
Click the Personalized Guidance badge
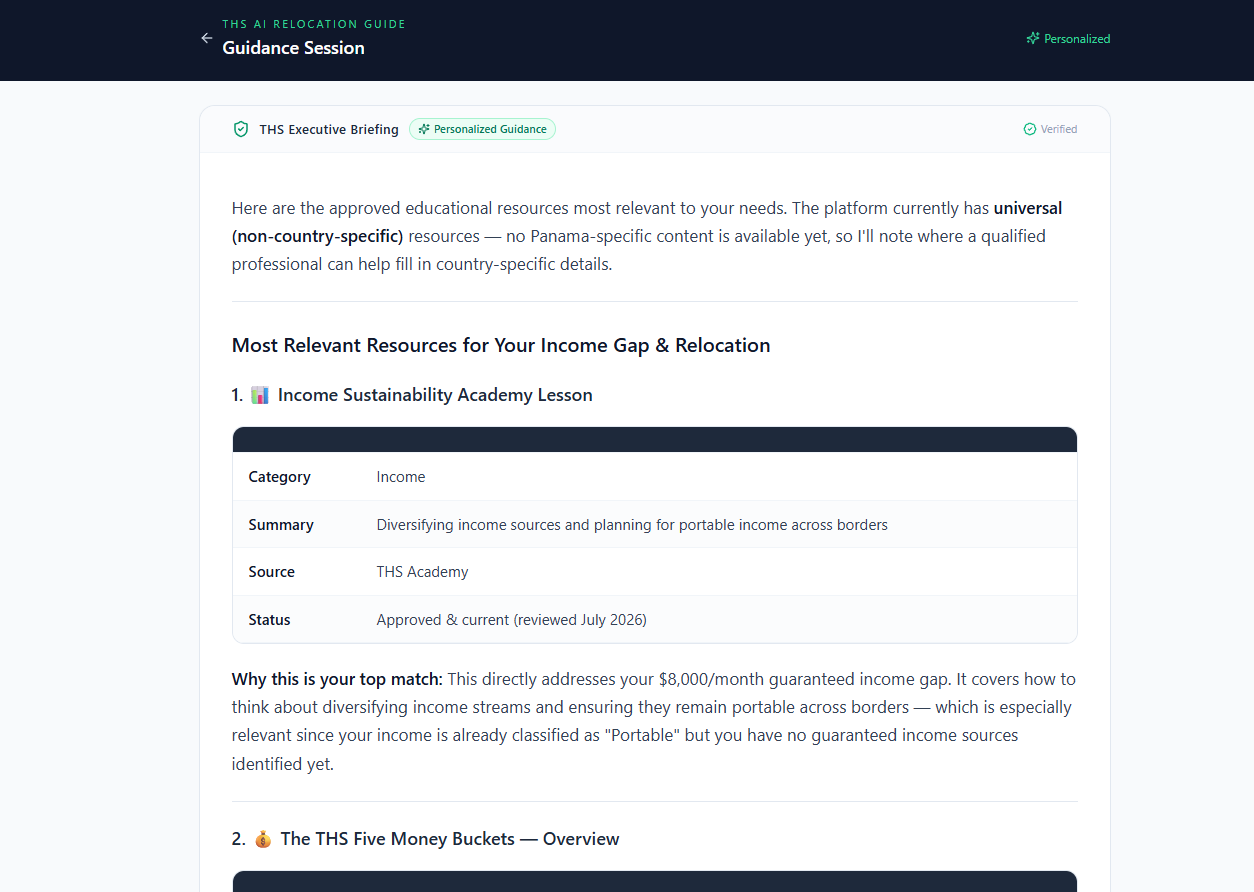(x=482, y=129)
